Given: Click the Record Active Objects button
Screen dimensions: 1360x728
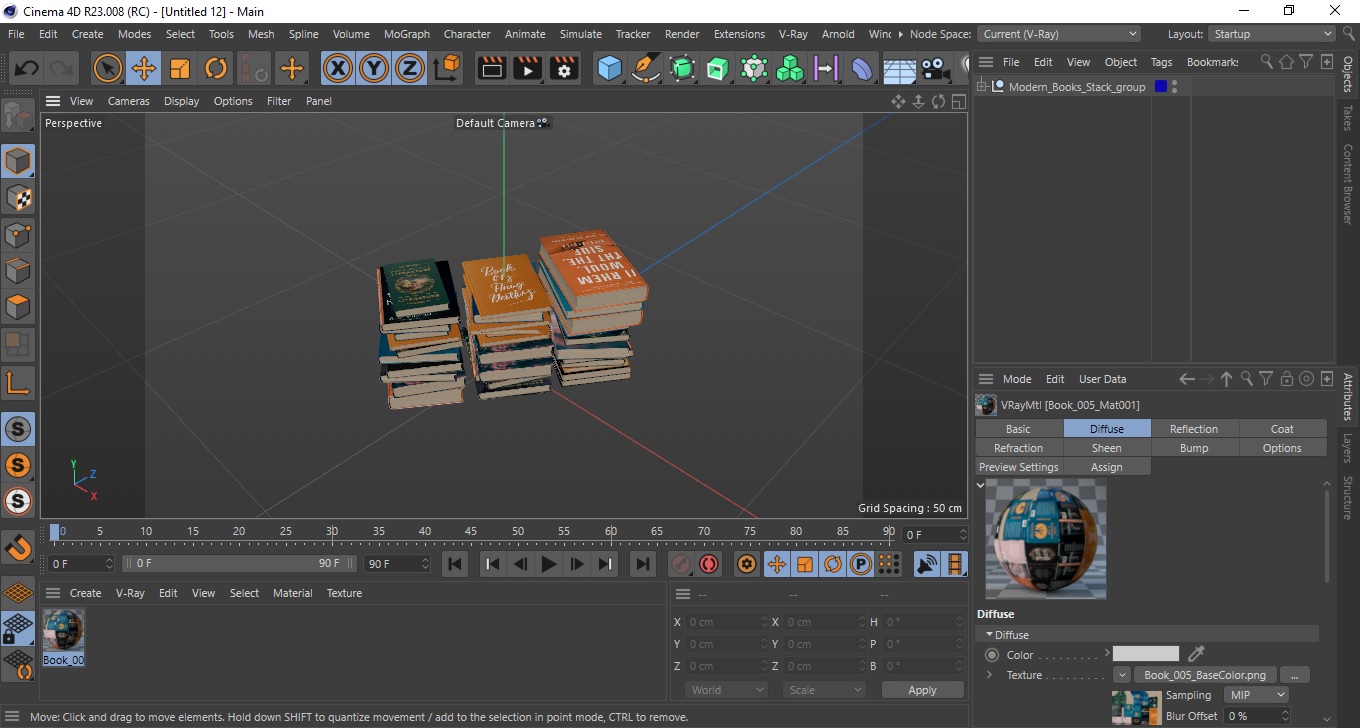Looking at the screenshot, I should tap(681, 564).
